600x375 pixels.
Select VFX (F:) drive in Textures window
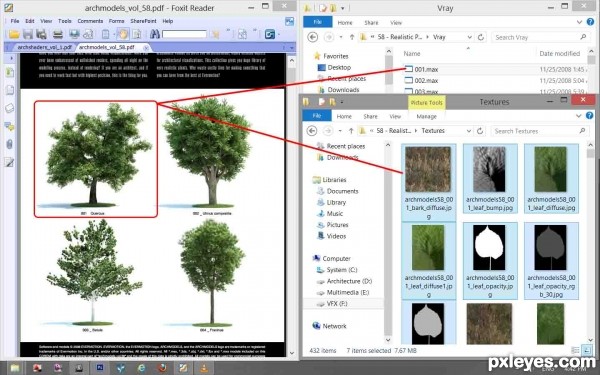pos(332,304)
